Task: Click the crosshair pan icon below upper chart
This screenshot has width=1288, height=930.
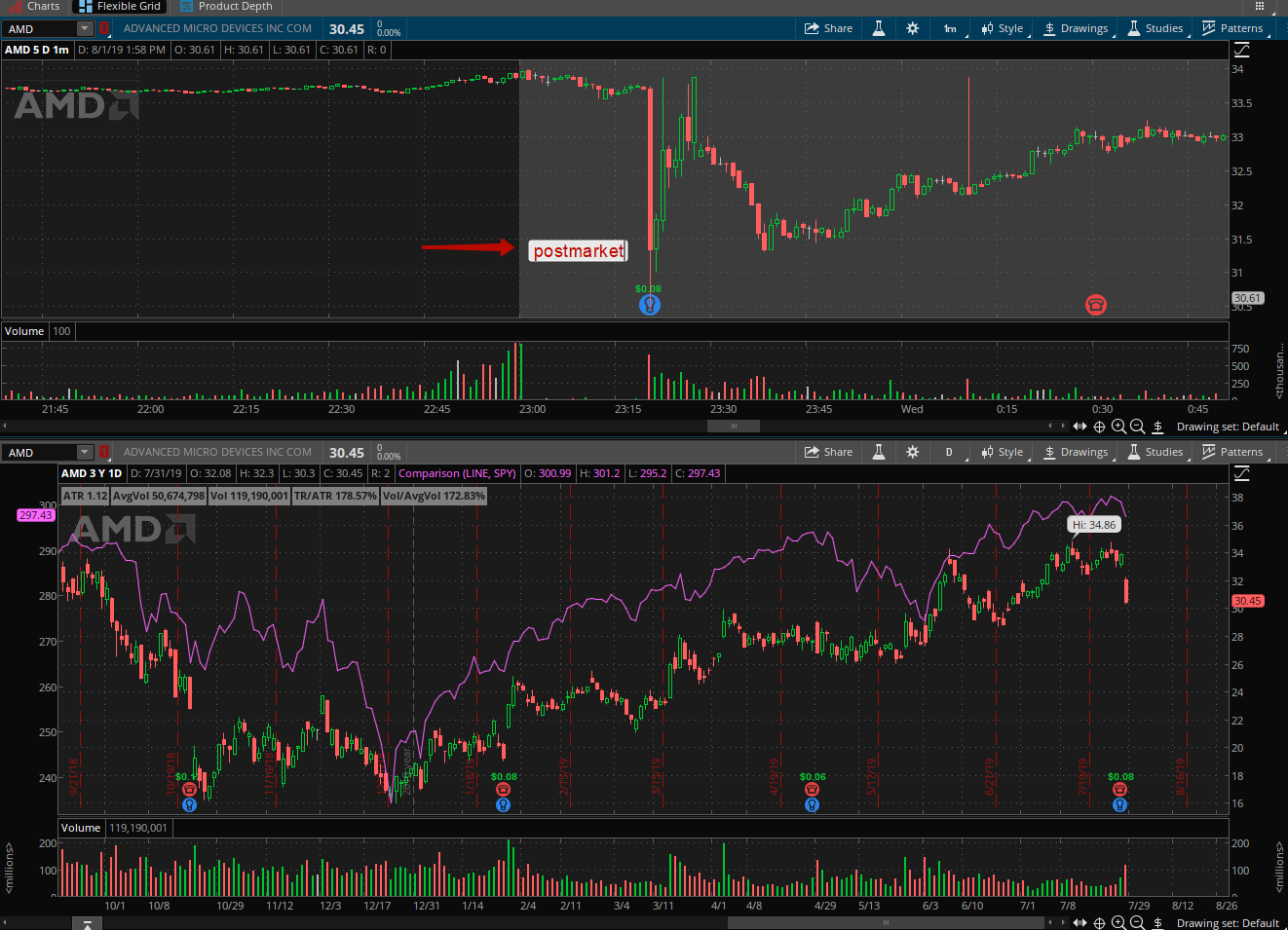Action: tap(1099, 427)
